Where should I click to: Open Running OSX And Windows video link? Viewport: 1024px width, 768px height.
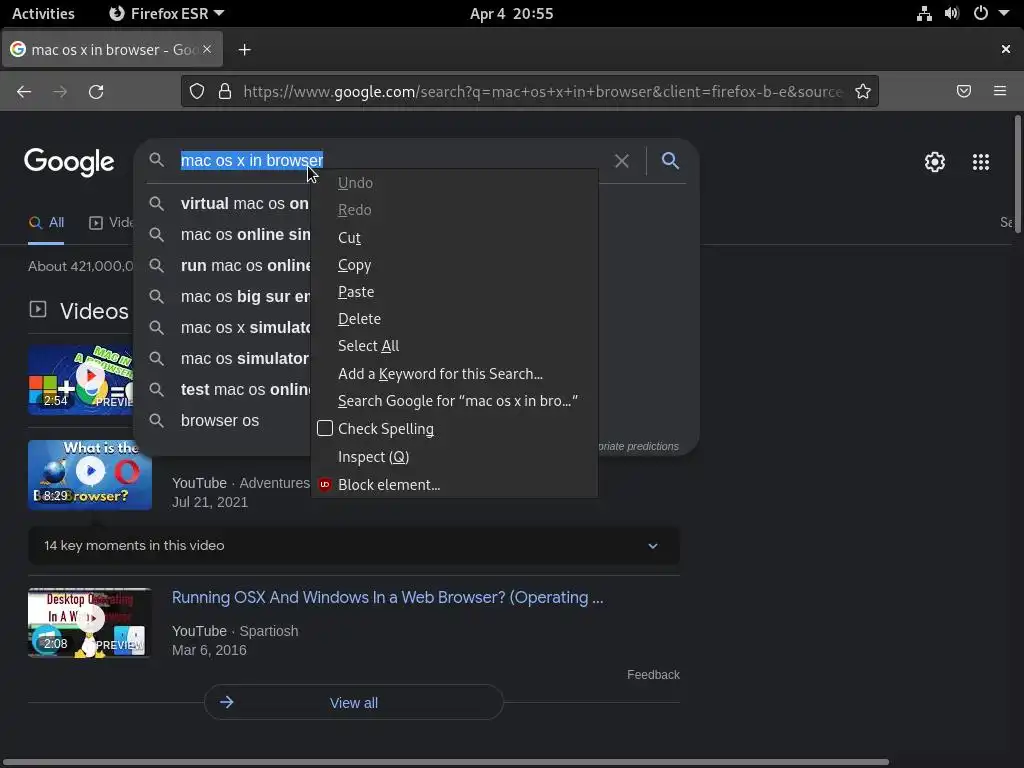coord(387,598)
